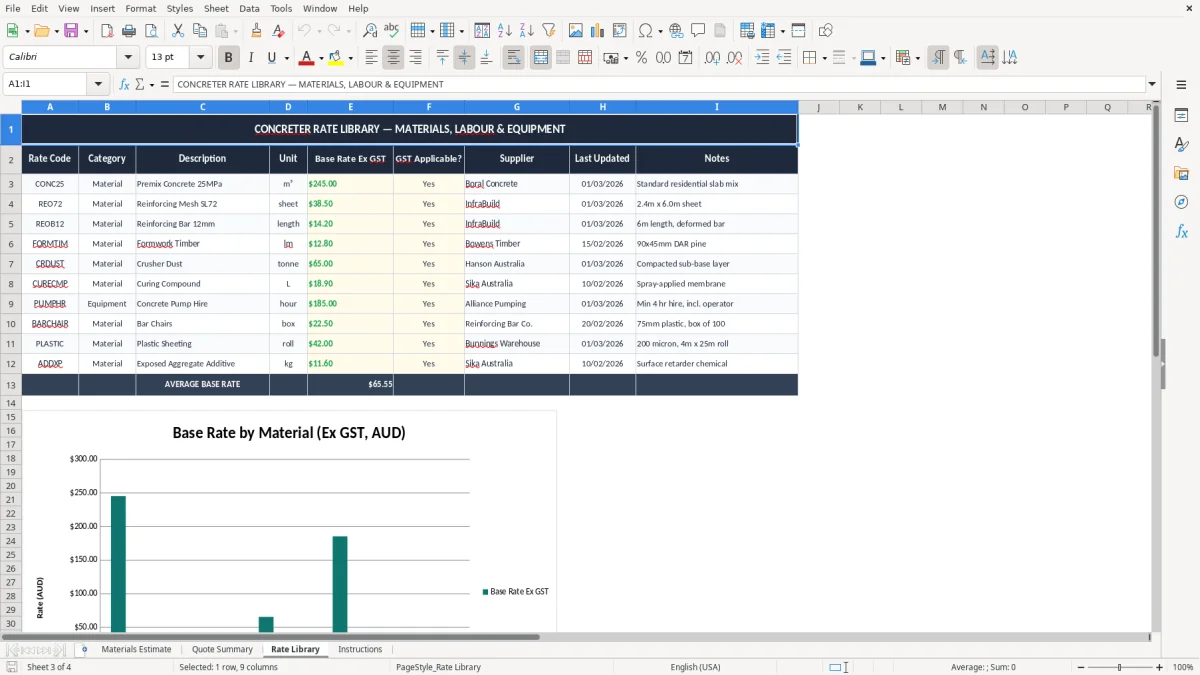Open the sidebar Navigator compass icon
This screenshot has width=1200, height=675.
(1181, 202)
